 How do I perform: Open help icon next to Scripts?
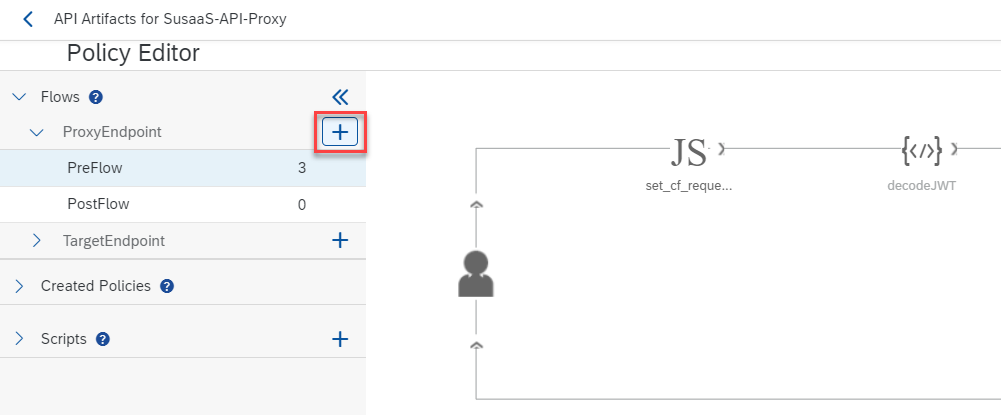pyautogui.click(x=103, y=339)
